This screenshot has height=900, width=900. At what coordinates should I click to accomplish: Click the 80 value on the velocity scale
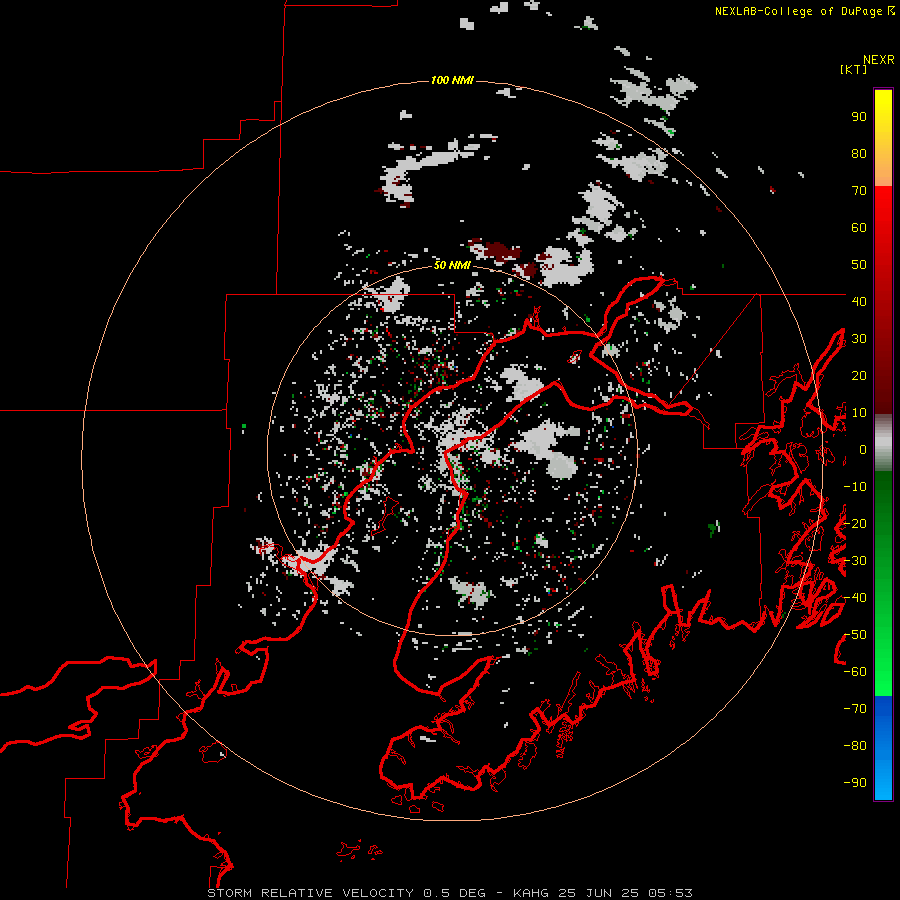859,153
